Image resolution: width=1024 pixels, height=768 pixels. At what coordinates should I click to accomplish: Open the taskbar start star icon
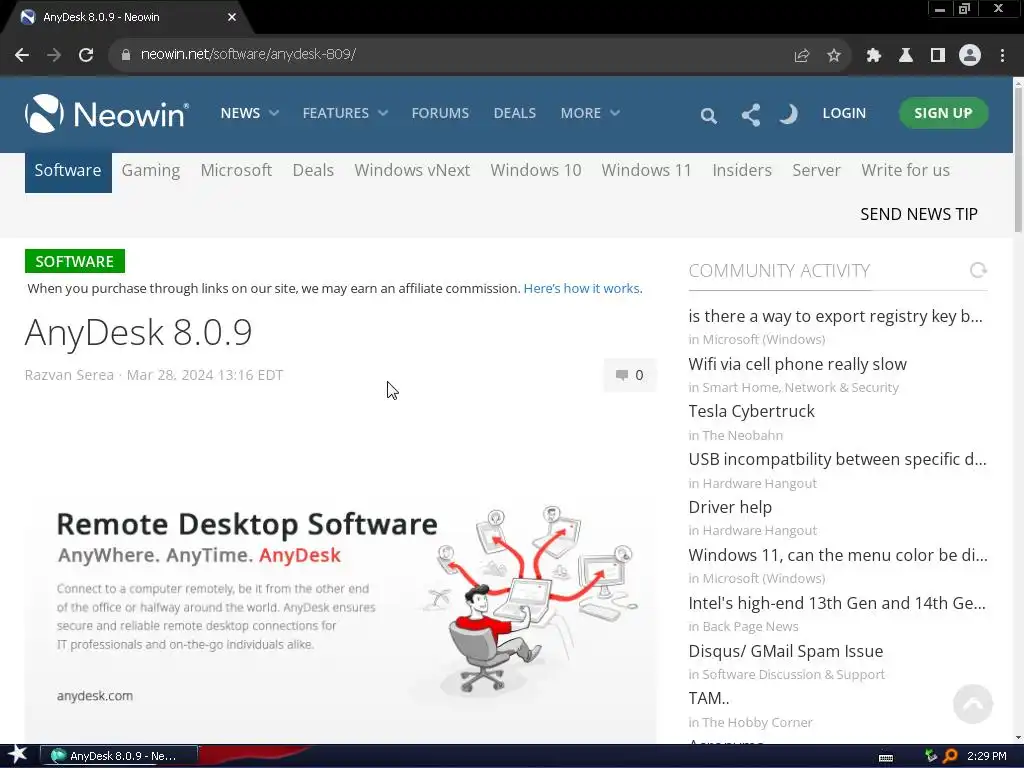point(18,755)
